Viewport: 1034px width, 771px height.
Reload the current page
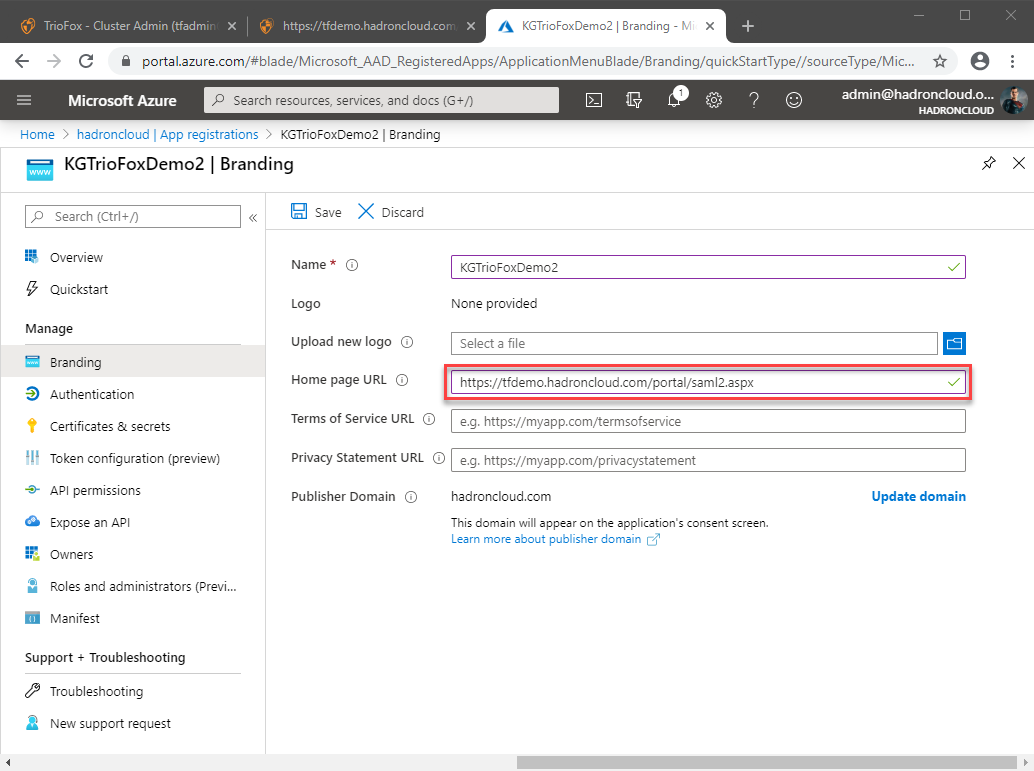point(86,61)
